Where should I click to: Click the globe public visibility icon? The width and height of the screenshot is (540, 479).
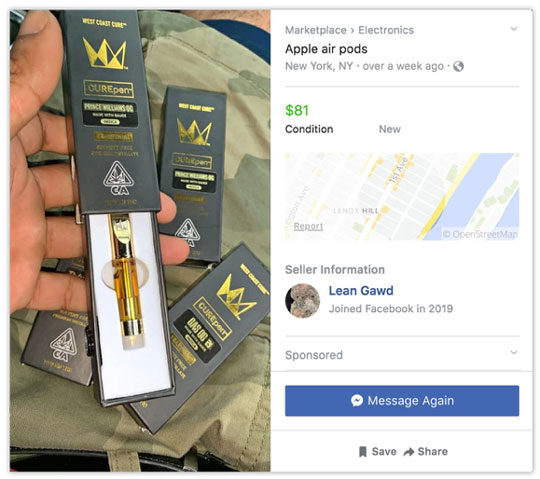click(458, 66)
